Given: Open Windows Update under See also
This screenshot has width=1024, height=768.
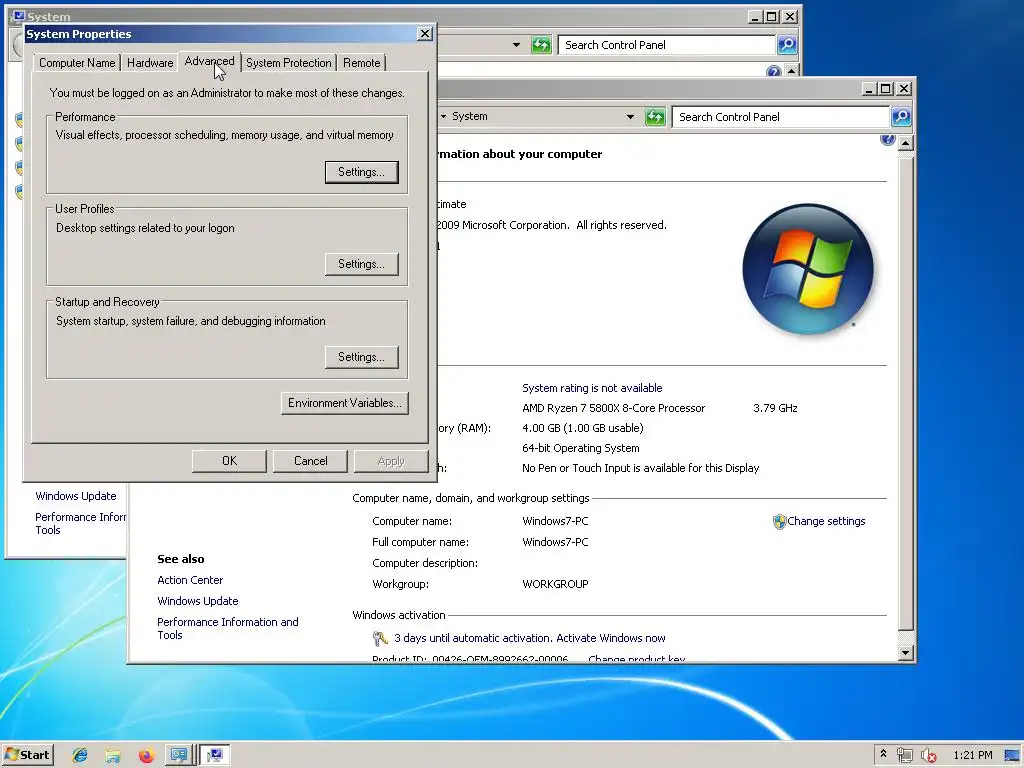Looking at the screenshot, I should coord(198,601).
